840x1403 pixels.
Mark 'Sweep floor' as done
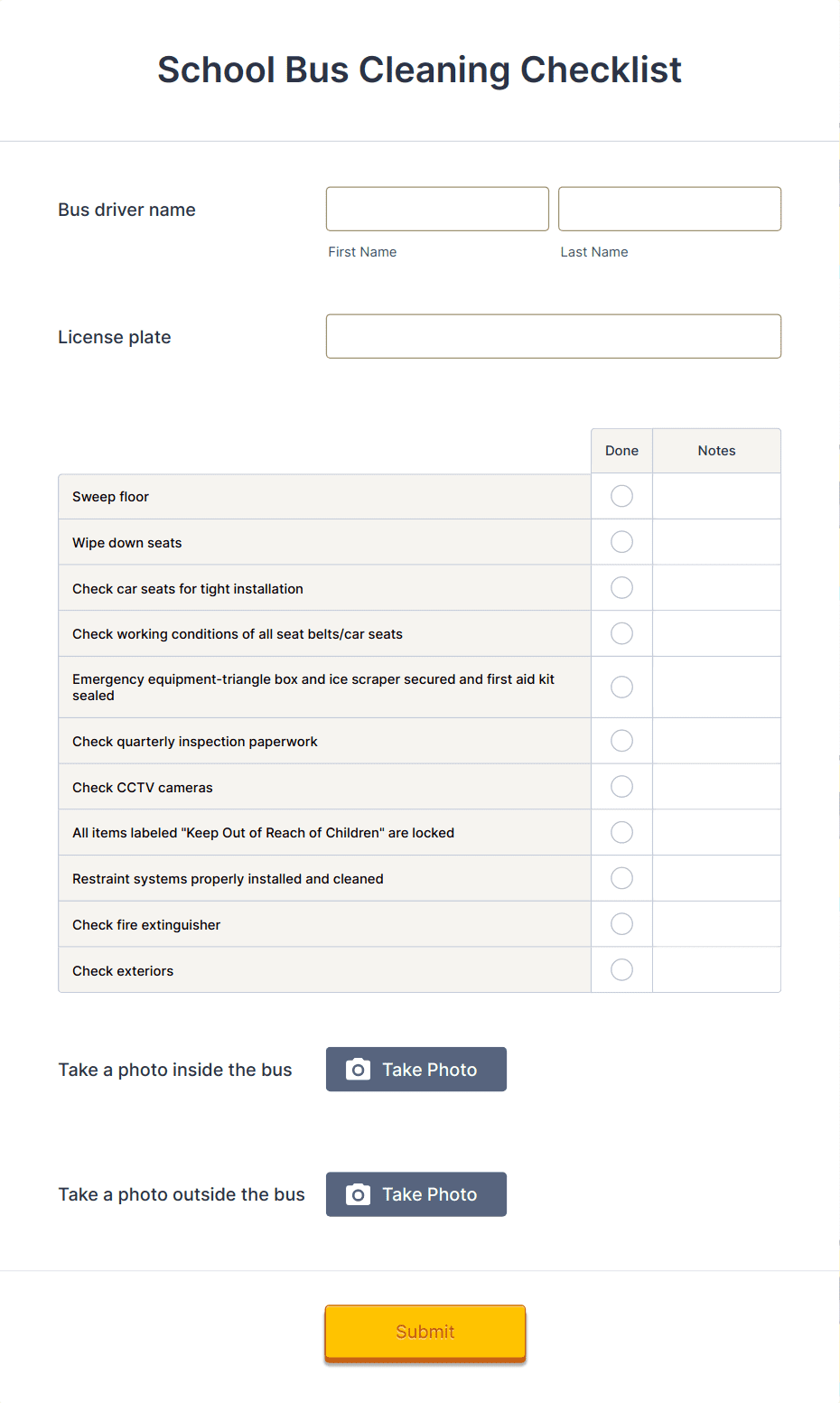621,496
